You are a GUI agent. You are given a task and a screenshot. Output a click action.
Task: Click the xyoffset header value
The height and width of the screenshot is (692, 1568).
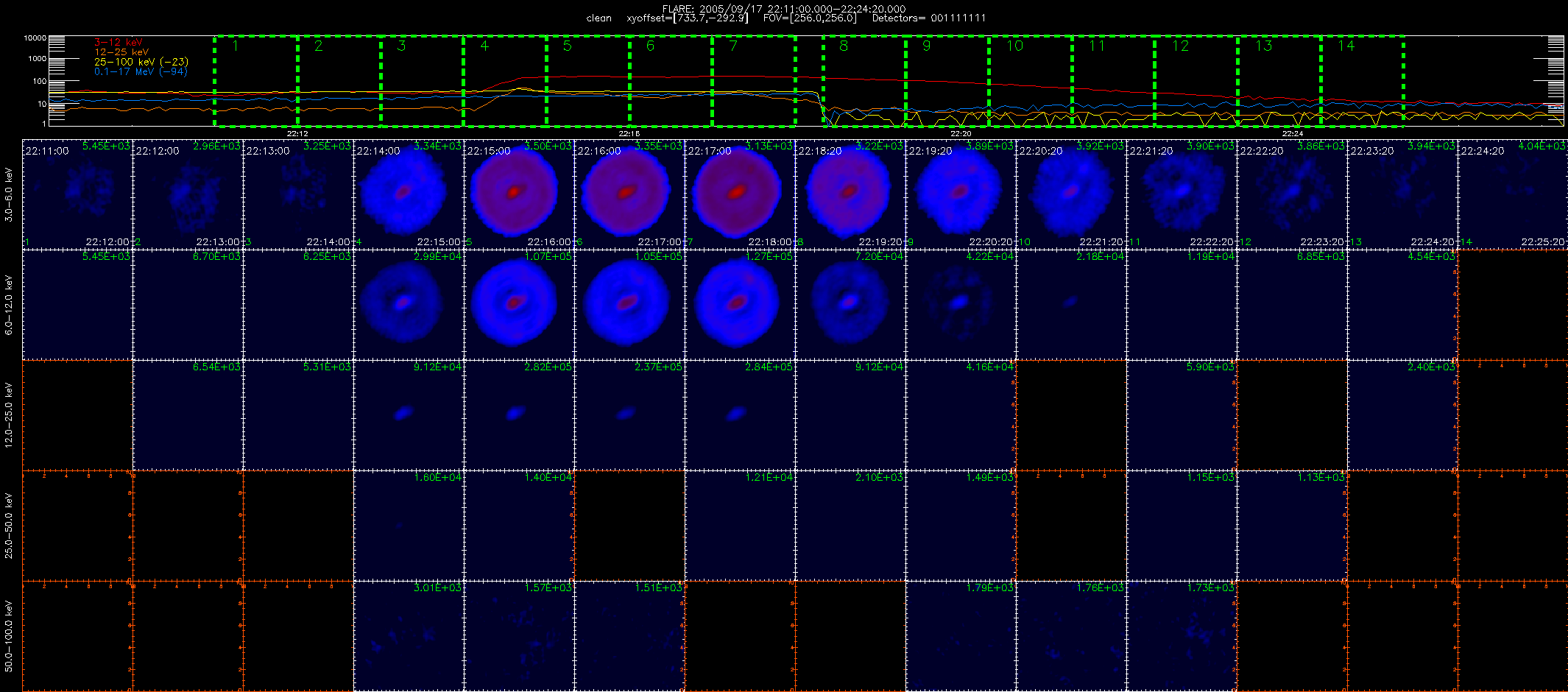[x=688, y=18]
